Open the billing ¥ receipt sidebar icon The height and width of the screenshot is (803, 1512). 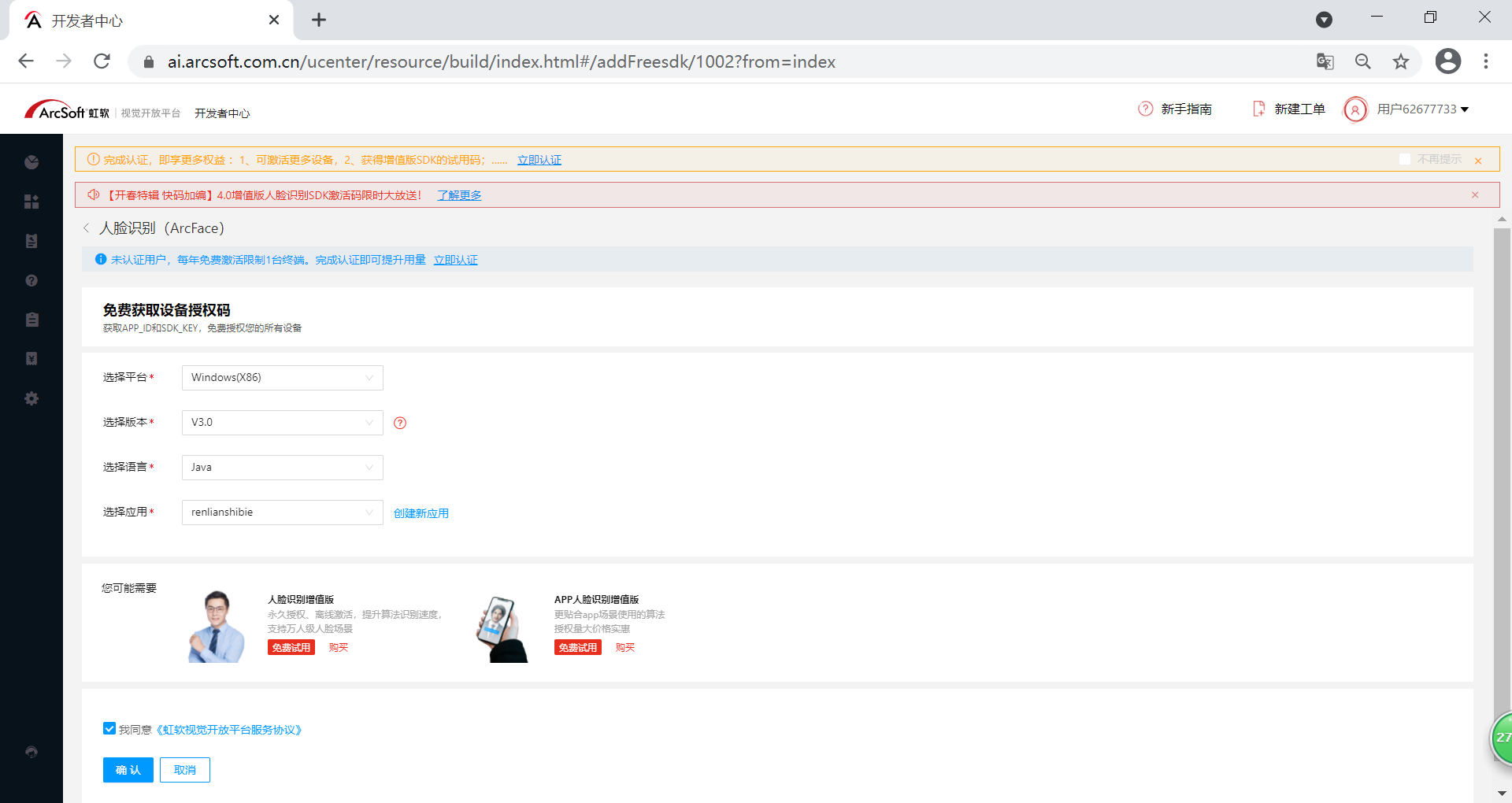(31, 359)
